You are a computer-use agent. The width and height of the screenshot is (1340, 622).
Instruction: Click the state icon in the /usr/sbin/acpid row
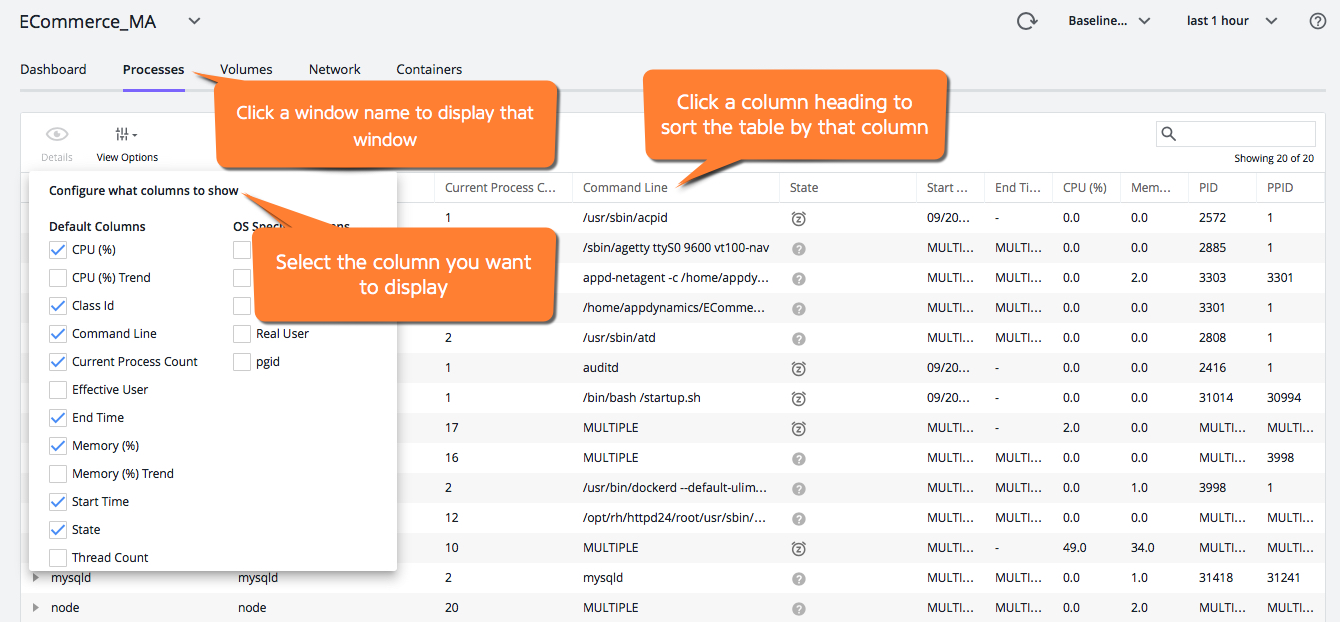click(798, 218)
